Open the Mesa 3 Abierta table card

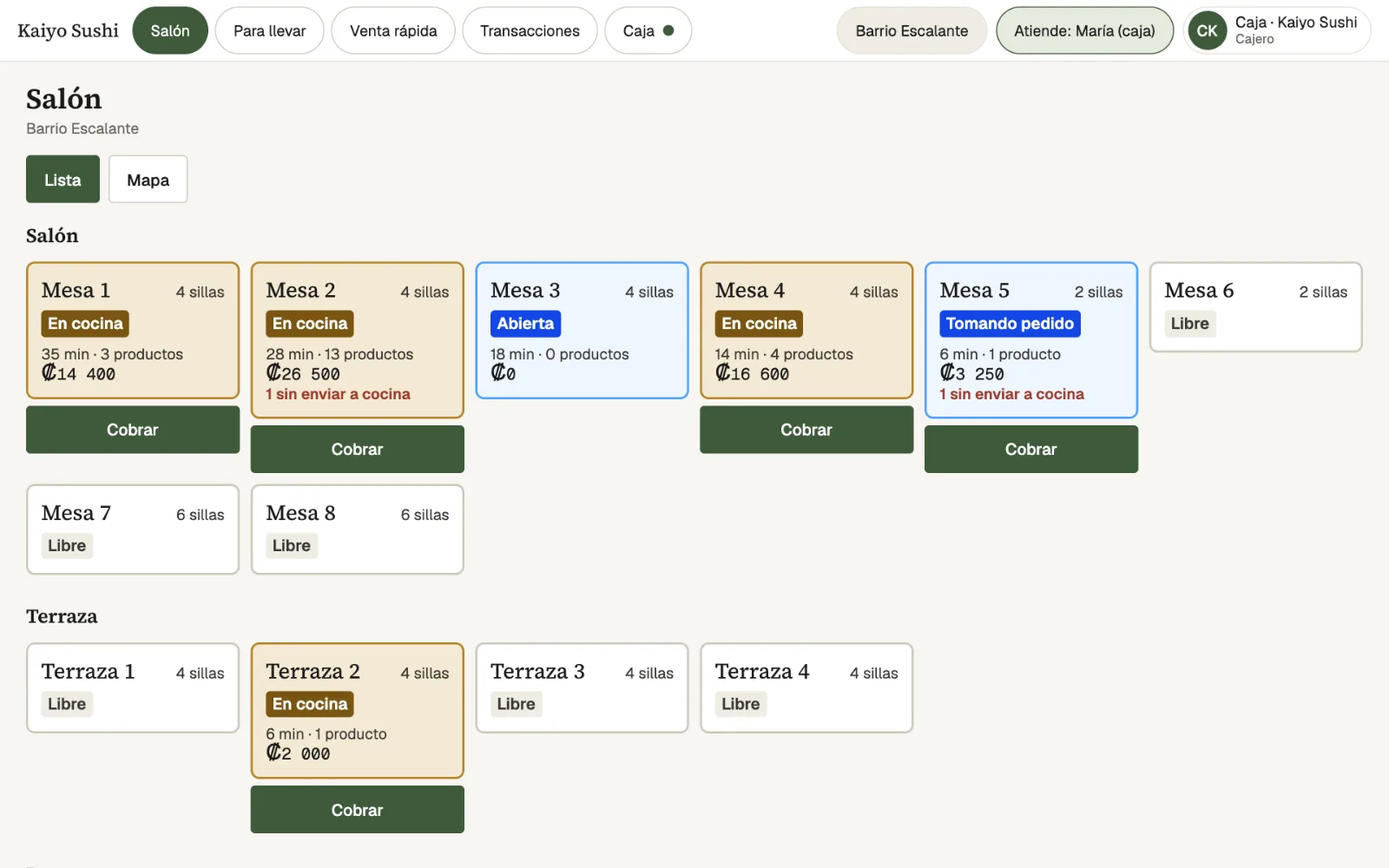point(583,331)
